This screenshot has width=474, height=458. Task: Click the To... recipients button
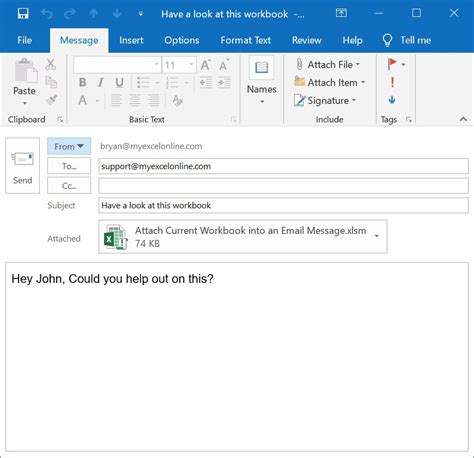[69, 166]
